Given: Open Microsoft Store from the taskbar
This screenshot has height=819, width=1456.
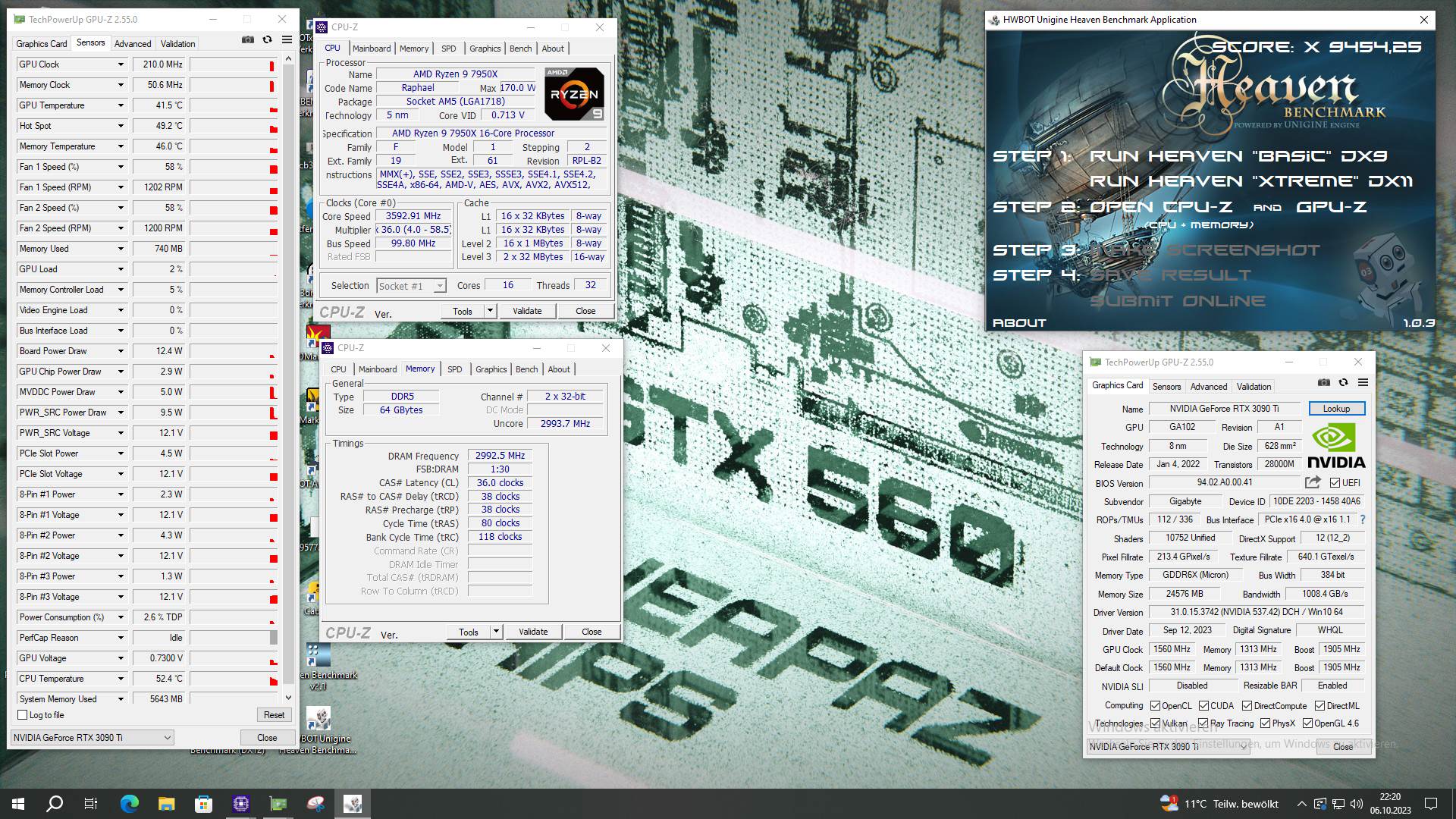Looking at the screenshot, I should click(203, 804).
